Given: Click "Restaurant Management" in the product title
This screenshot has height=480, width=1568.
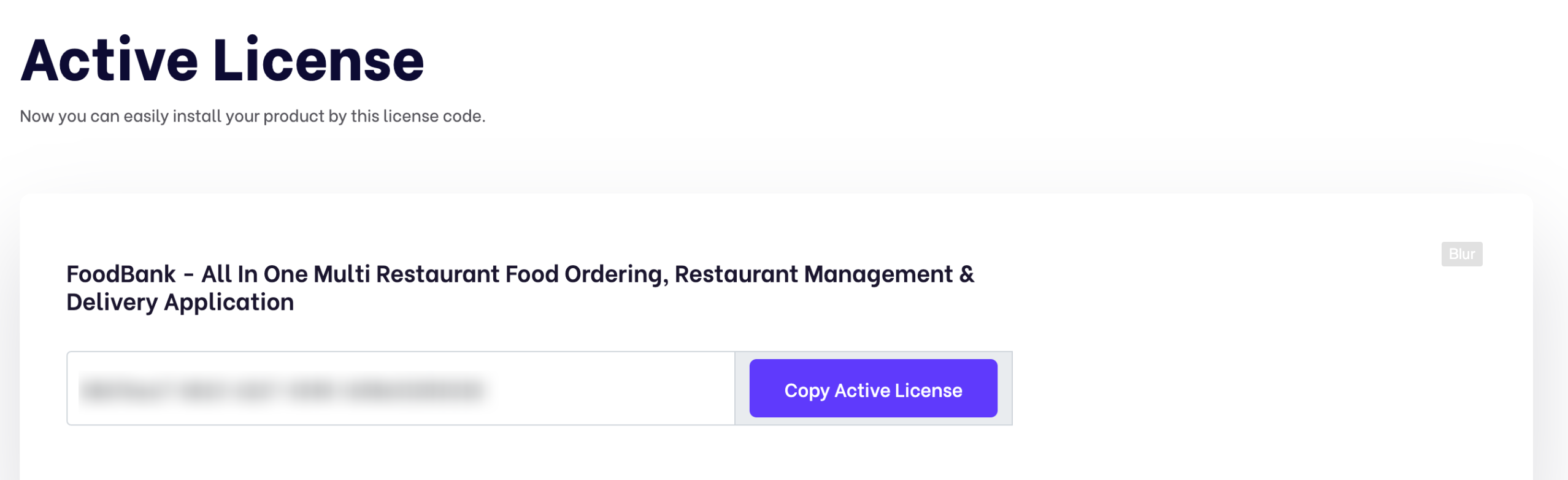Looking at the screenshot, I should point(813,274).
